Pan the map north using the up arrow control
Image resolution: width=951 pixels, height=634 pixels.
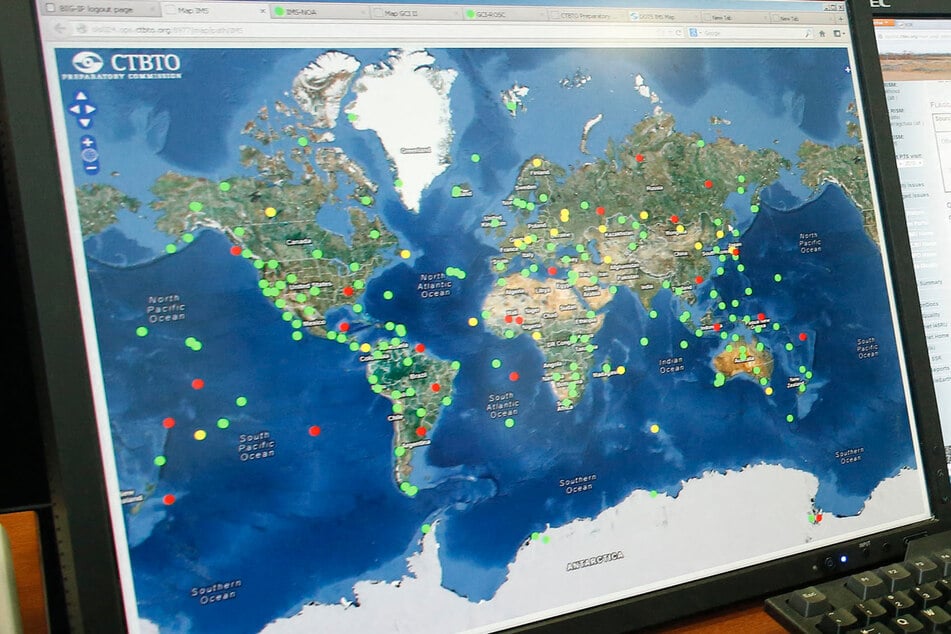tap(82, 95)
